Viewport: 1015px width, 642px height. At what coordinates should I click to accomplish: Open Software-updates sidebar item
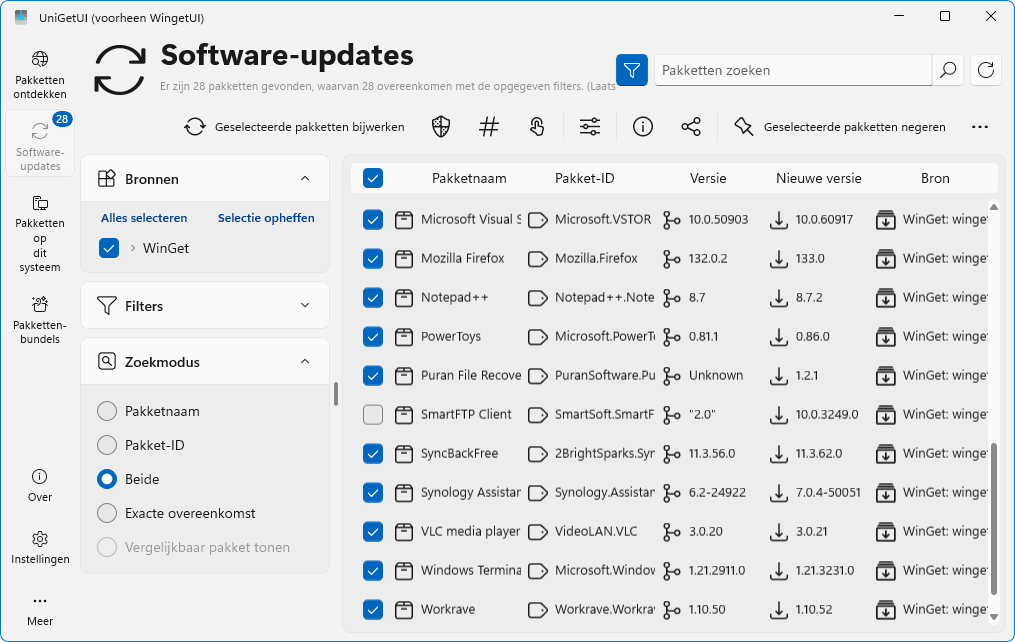(x=39, y=144)
